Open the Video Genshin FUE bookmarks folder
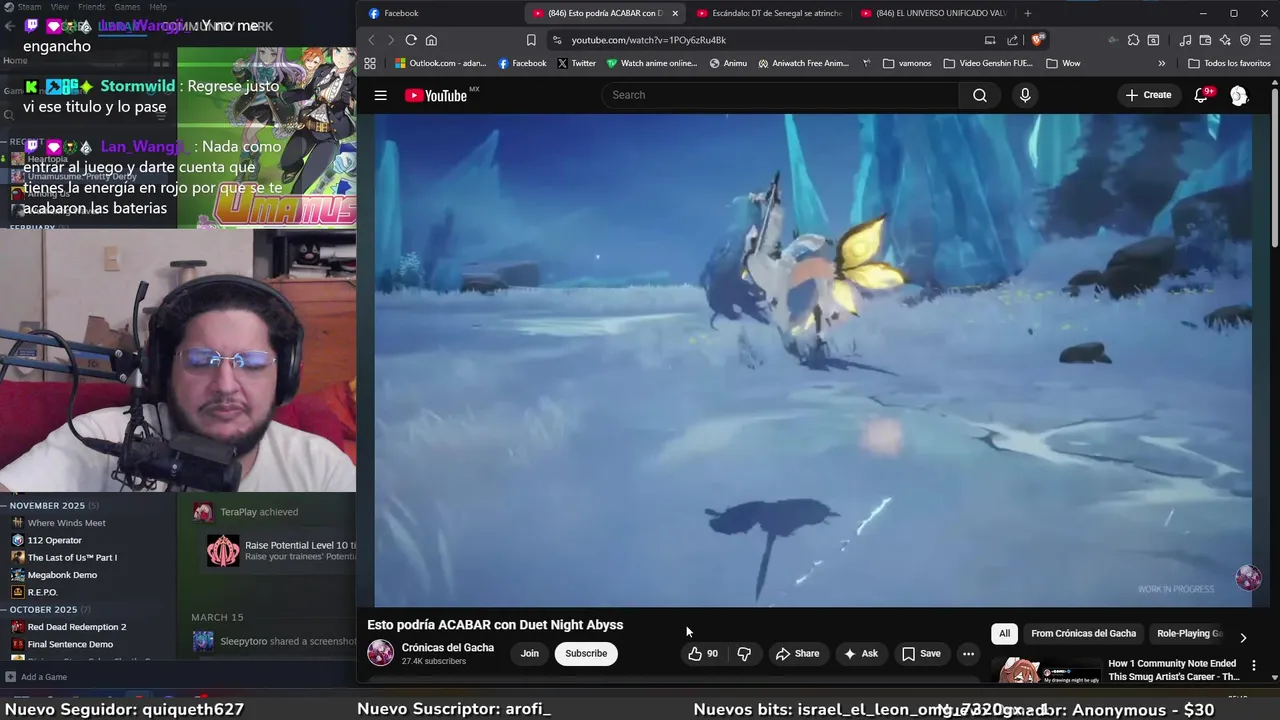1280x720 pixels. coord(987,63)
